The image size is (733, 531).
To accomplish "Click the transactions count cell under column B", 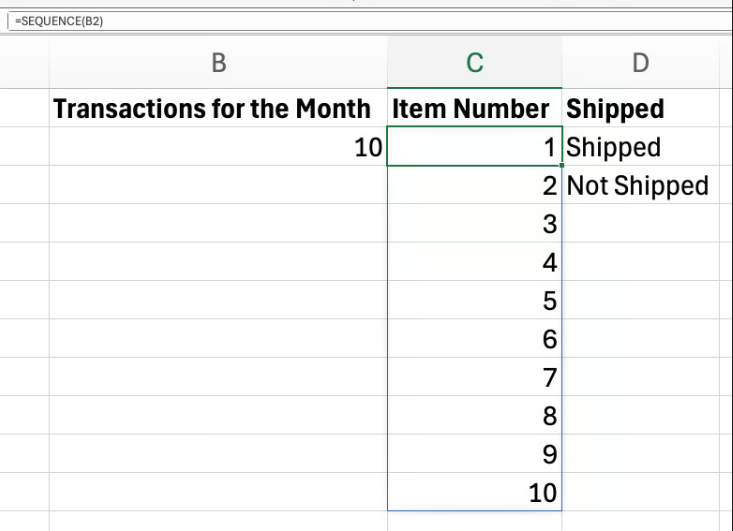I will click(218, 147).
